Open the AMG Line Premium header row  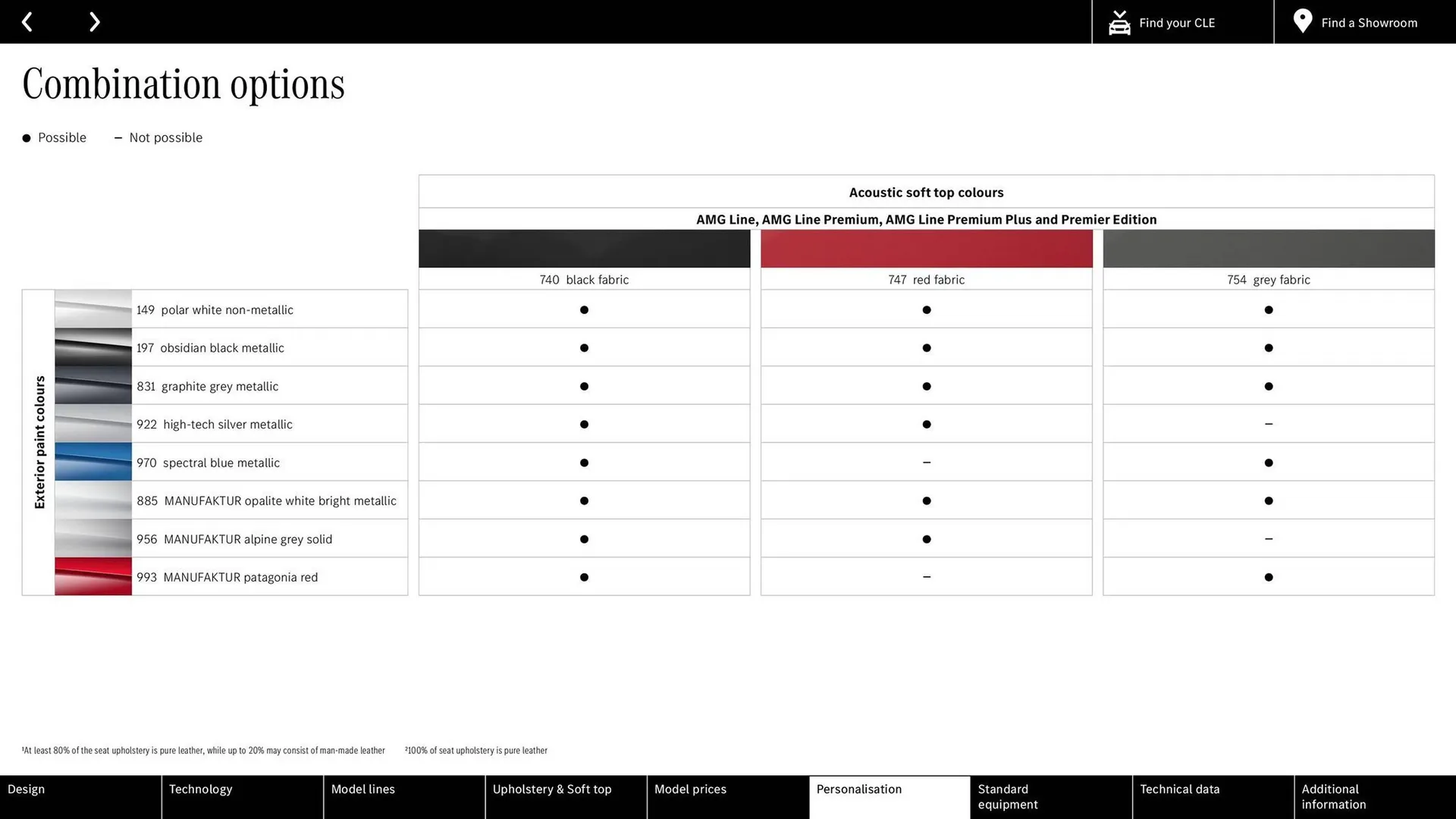pos(926,219)
